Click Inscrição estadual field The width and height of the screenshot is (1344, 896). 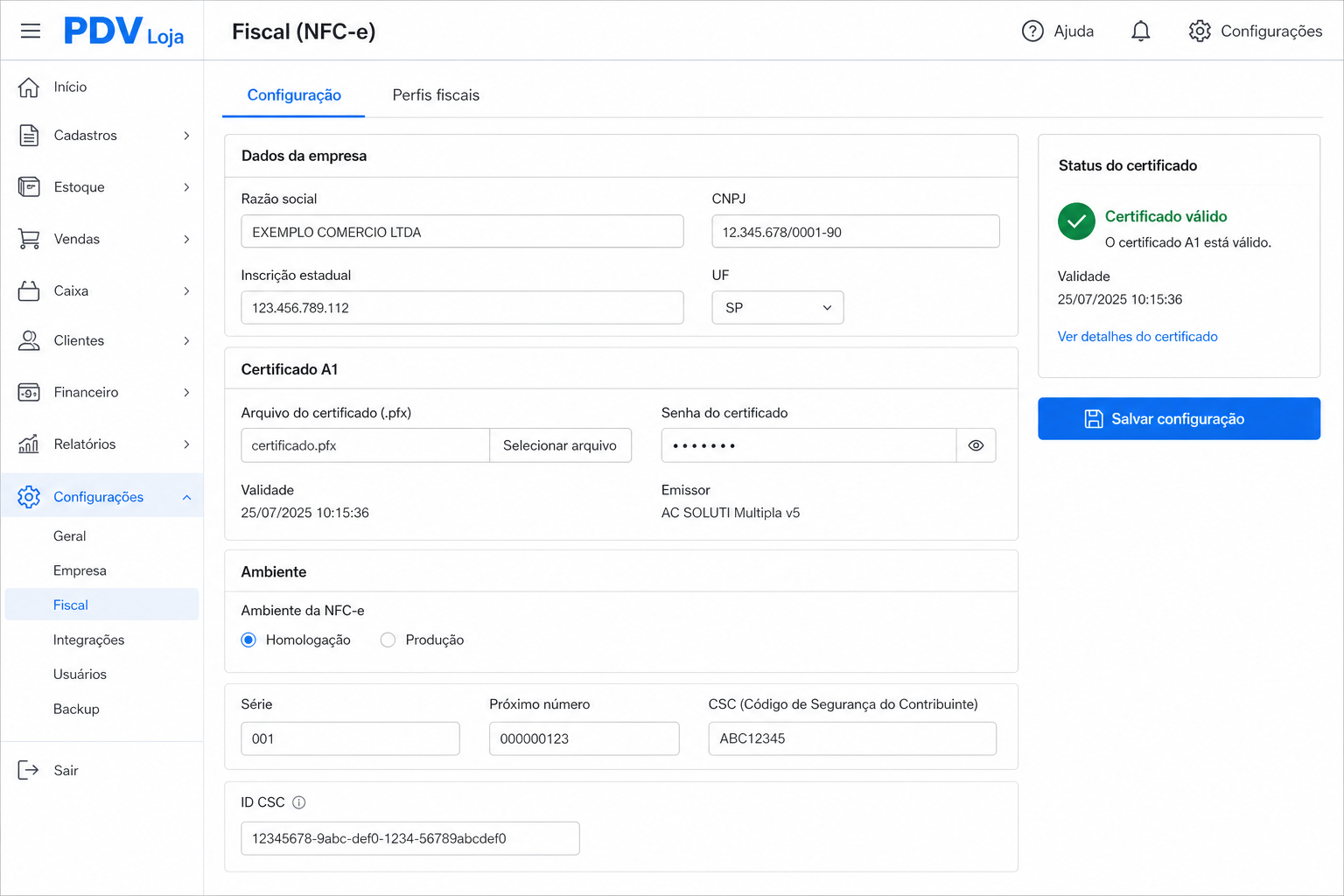(462, 308)
